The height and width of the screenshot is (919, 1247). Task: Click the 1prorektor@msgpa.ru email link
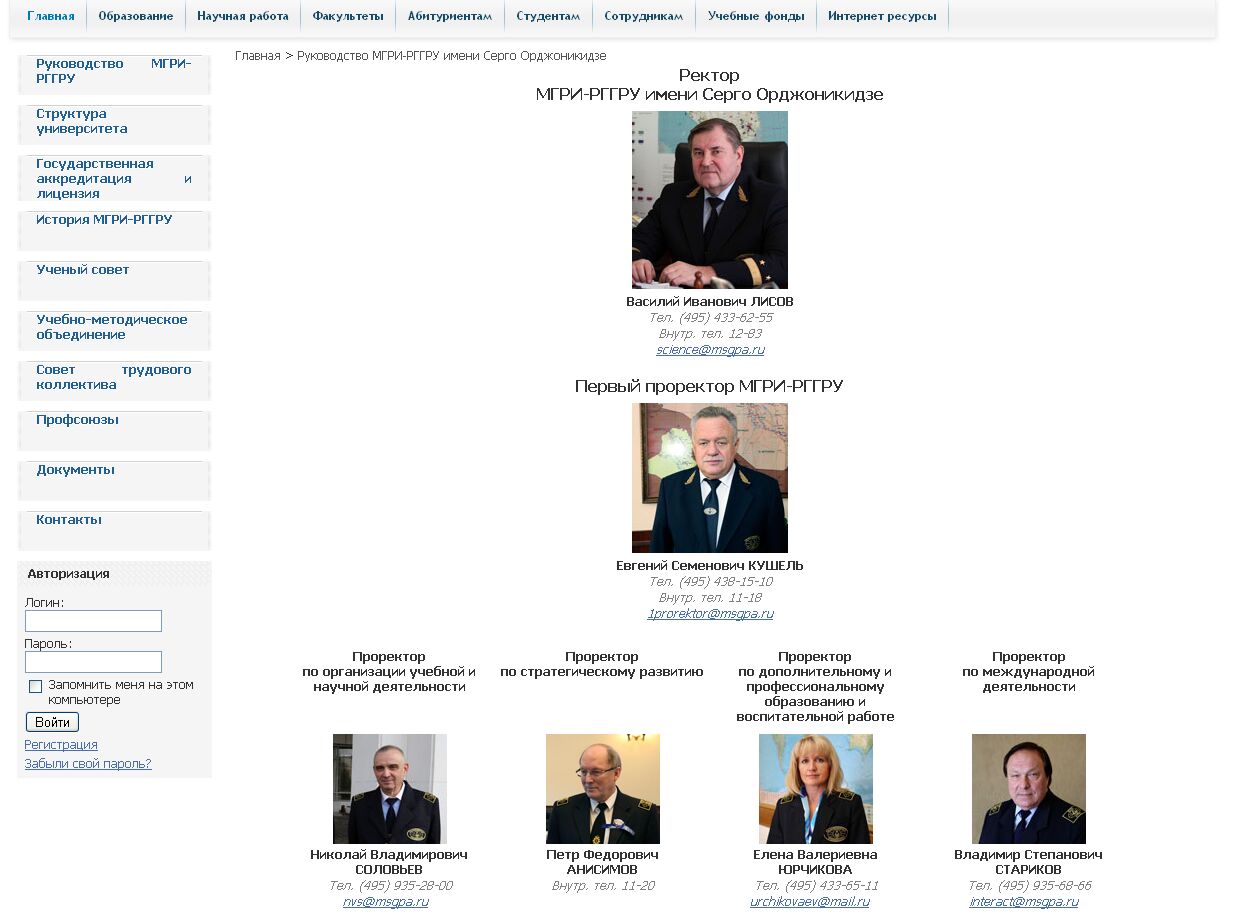[710, 614]
